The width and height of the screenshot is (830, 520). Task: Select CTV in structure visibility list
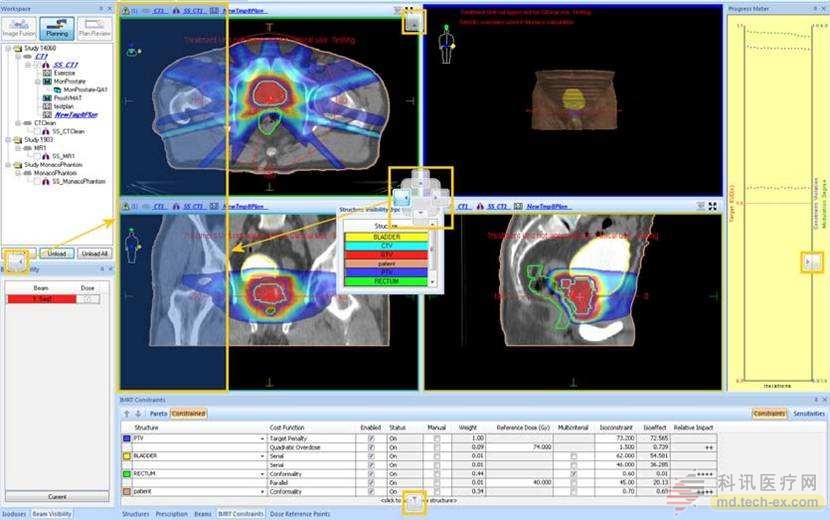pyautogui.click(x=386, y=246)
